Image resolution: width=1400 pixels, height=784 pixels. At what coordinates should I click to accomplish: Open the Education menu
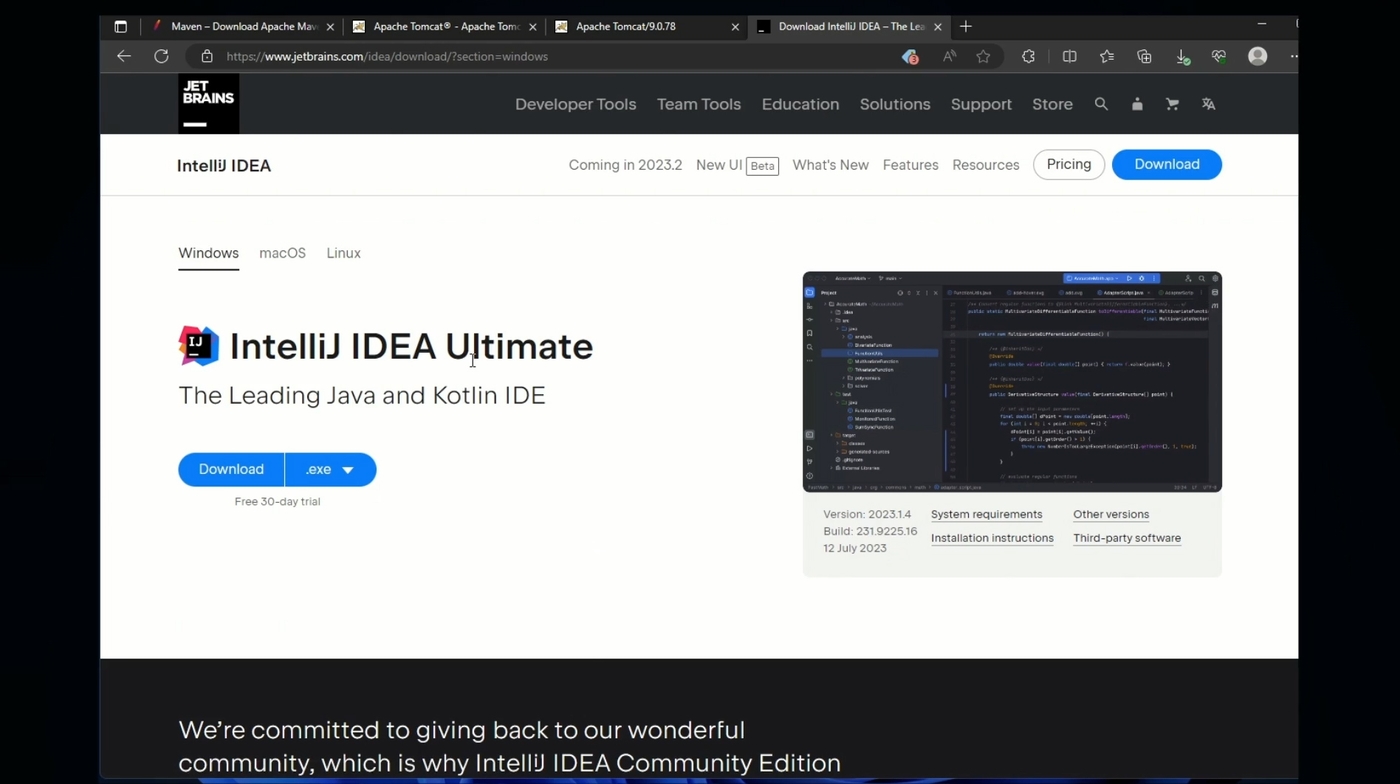[800, 104]
